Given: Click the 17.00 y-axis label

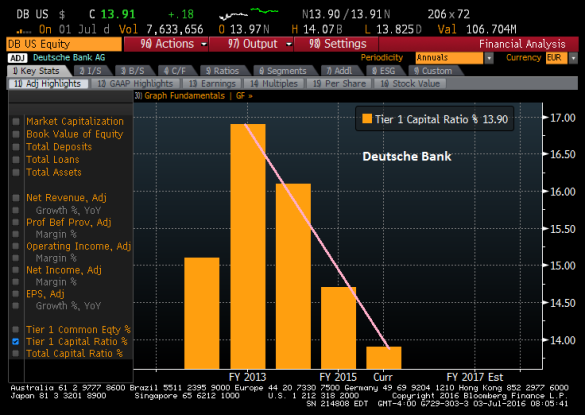Looking at the screenshot, I should point(563,118).
